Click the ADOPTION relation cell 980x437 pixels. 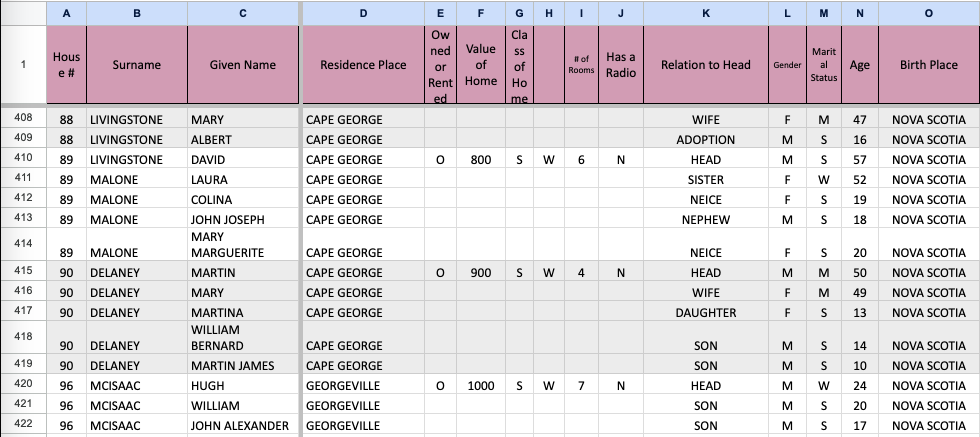705,139
